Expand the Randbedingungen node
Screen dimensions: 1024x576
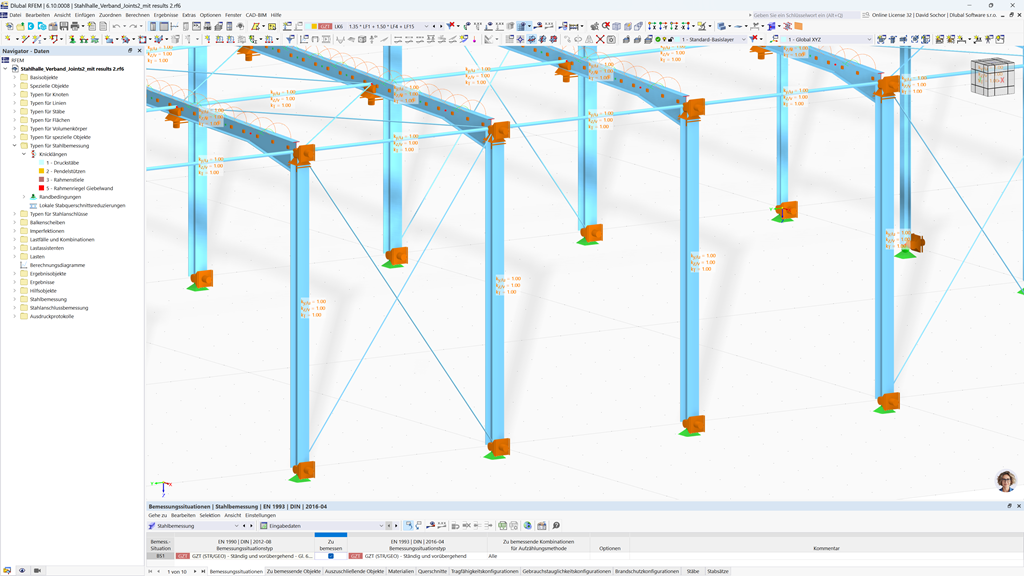24,197
